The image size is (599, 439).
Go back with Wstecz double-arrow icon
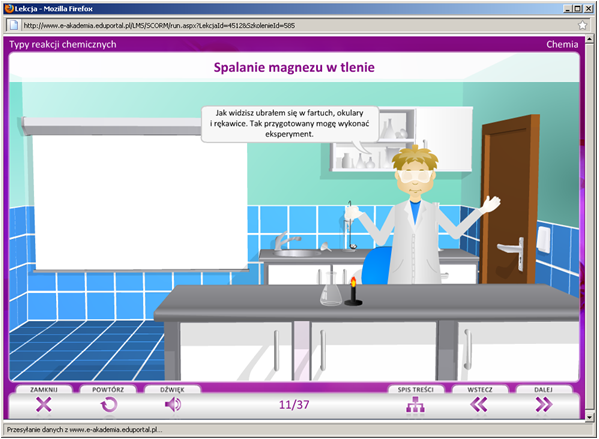(479, 405)
